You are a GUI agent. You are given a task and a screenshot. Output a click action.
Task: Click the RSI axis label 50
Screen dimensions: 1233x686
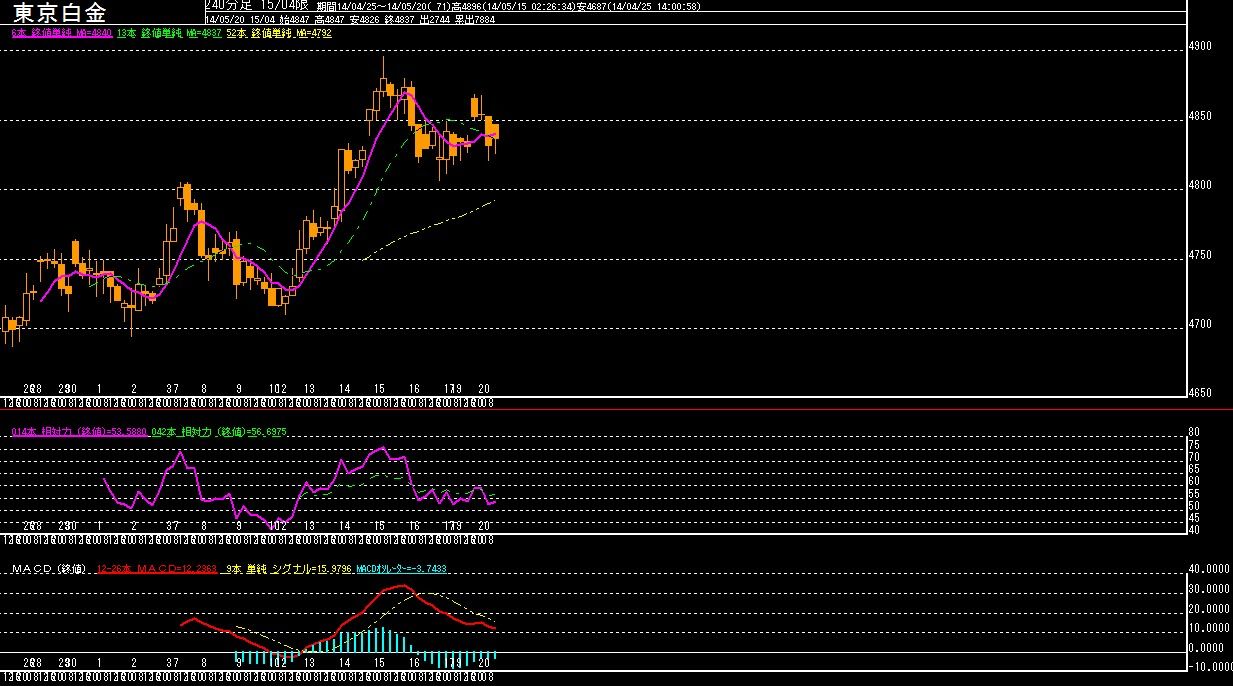[1193, 506]
